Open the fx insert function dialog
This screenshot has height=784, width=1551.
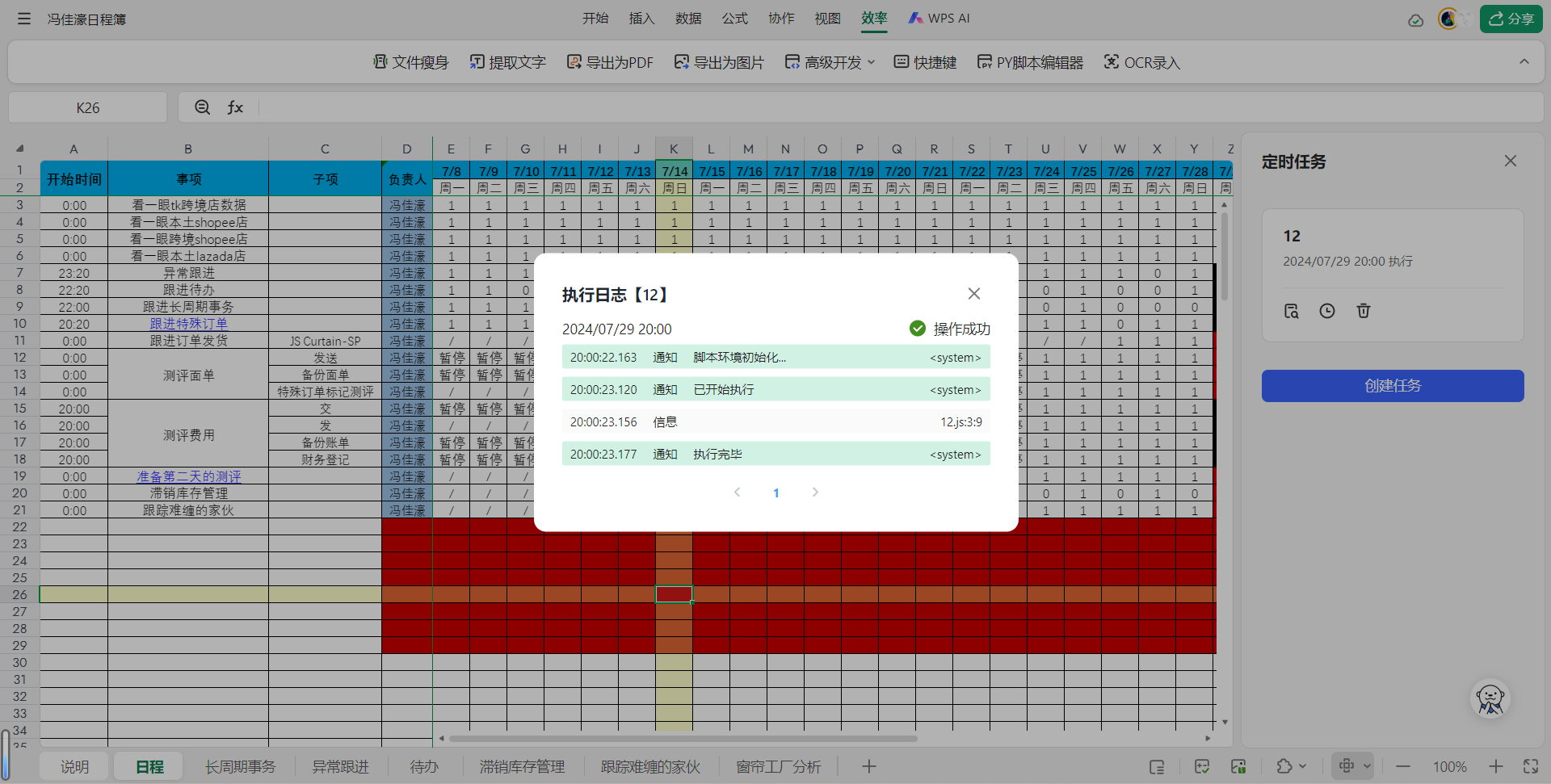tap(235, 107)
